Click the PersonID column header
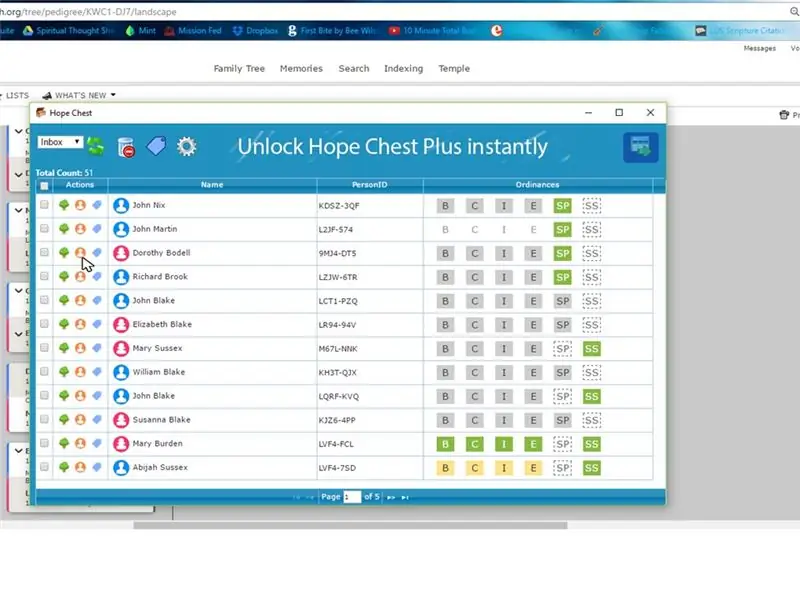 (369, 185)
